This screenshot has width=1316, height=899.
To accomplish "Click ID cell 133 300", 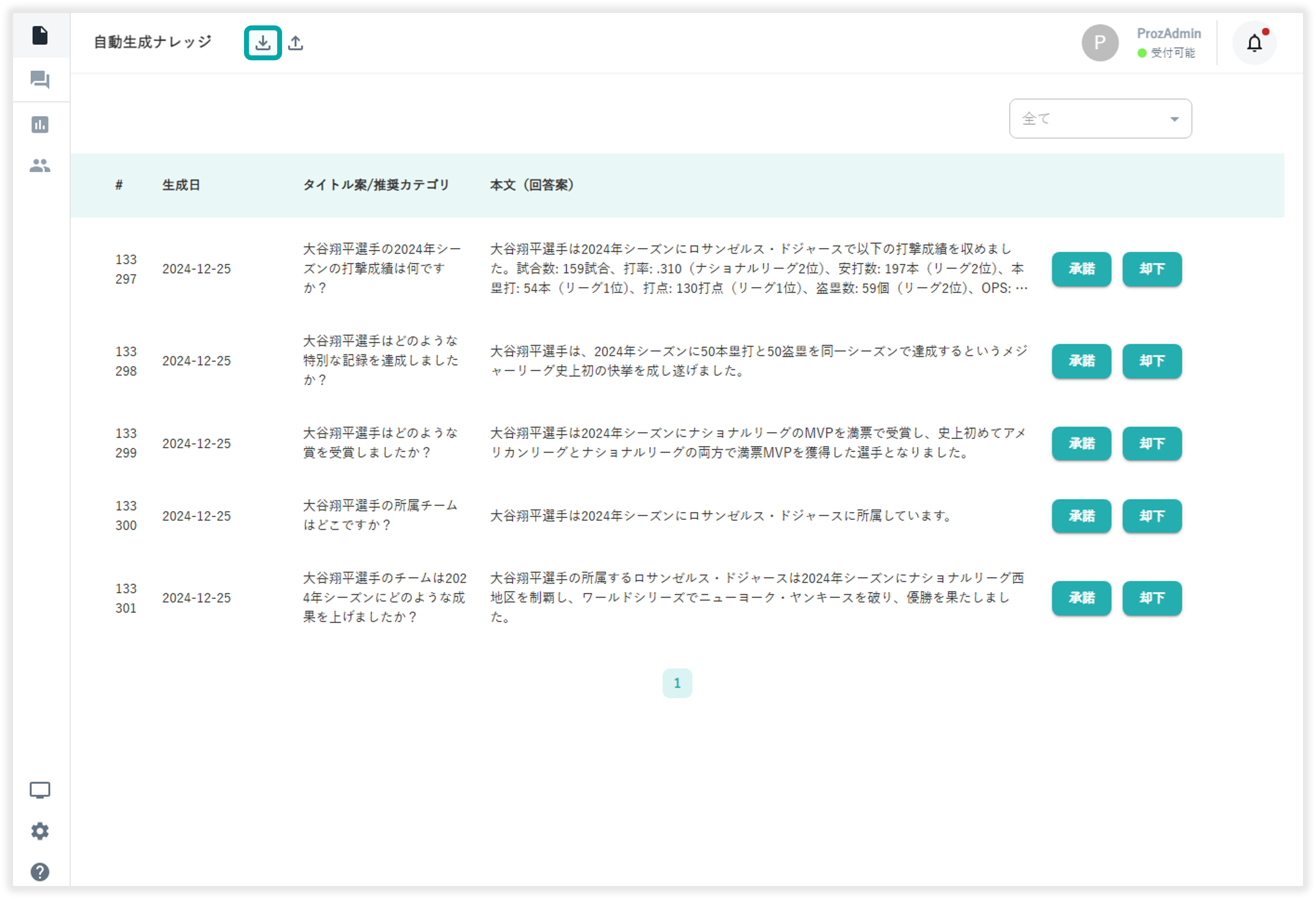I will point(126,516).
